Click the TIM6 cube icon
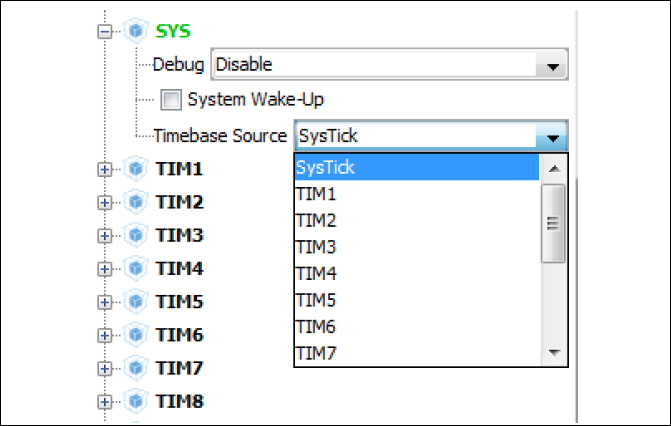The image size is (671, 426). 135,334
